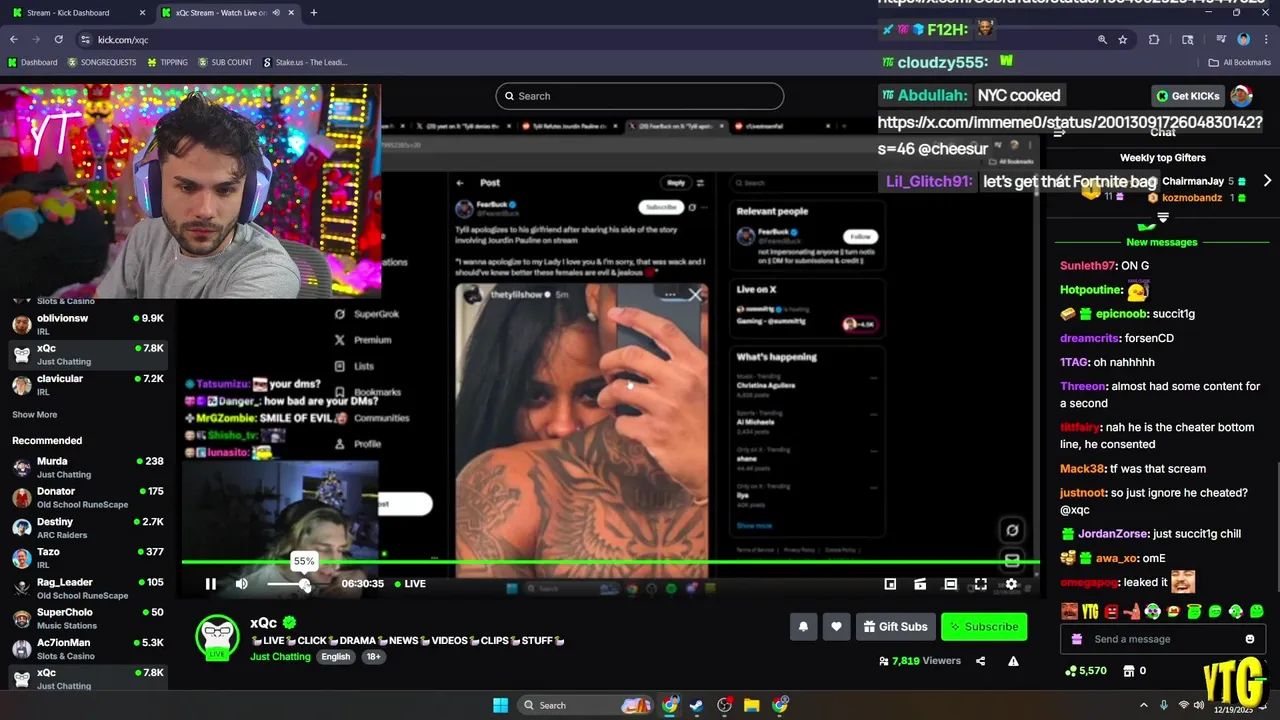Open xQc's channel avatar with LIVE badge

tap(217, 637)
